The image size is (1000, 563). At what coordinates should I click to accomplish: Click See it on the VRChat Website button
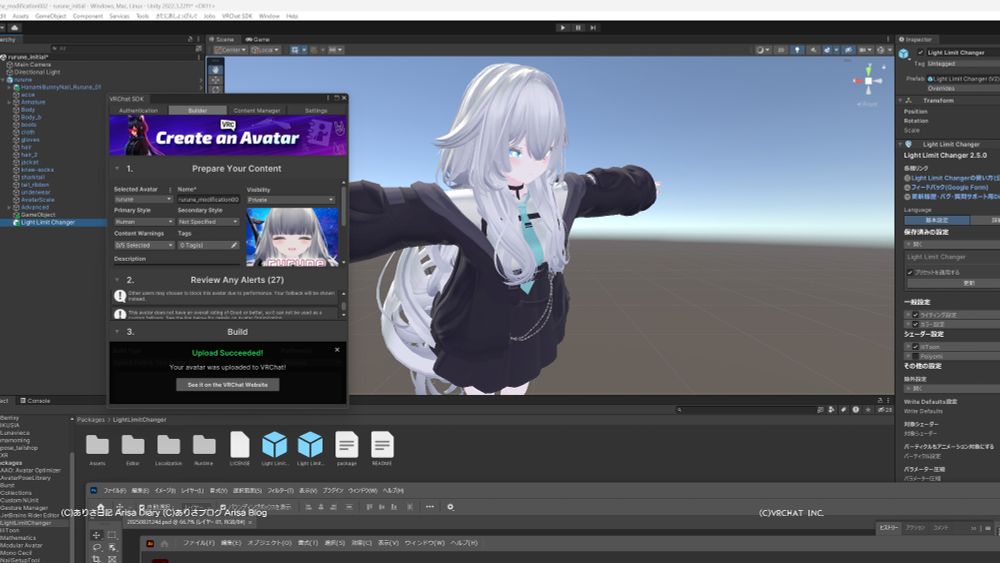(228, 384)
